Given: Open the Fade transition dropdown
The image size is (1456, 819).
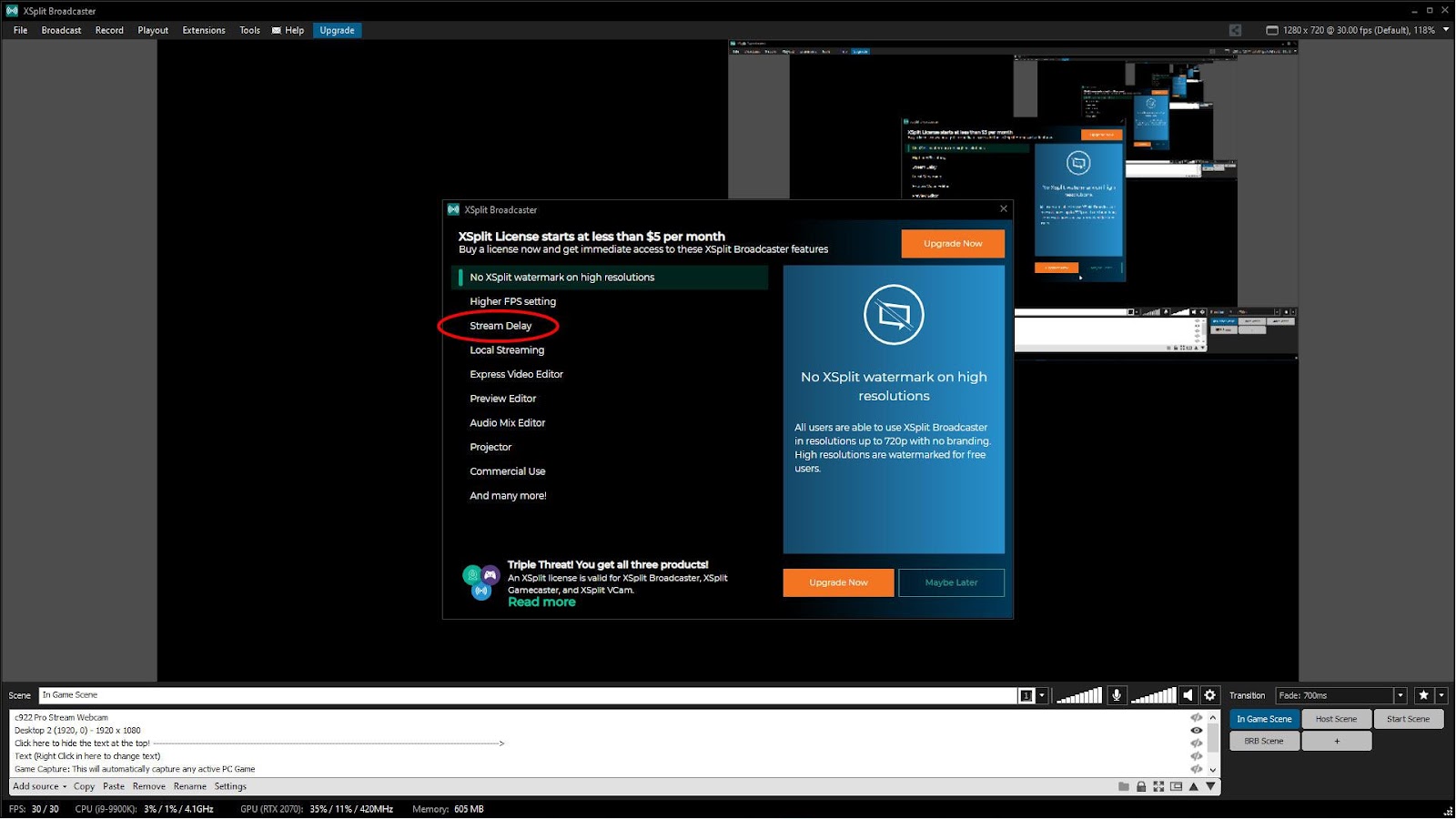Looking at the screenshot, I should [1400, 695].
